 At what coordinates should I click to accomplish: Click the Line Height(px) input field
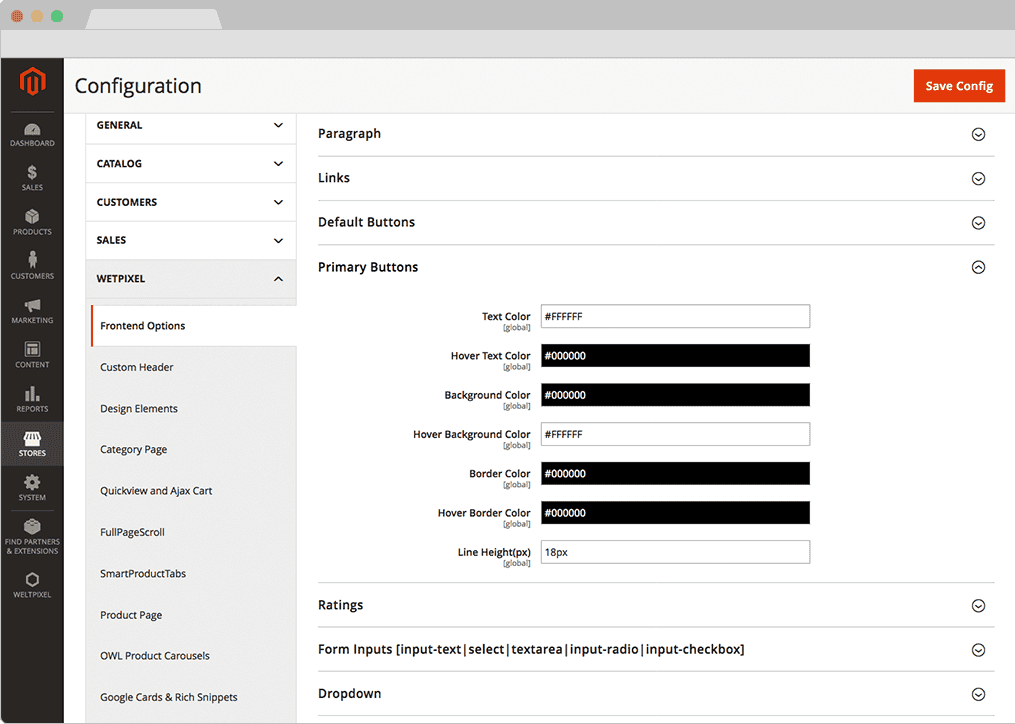click(x=675, y=552)
